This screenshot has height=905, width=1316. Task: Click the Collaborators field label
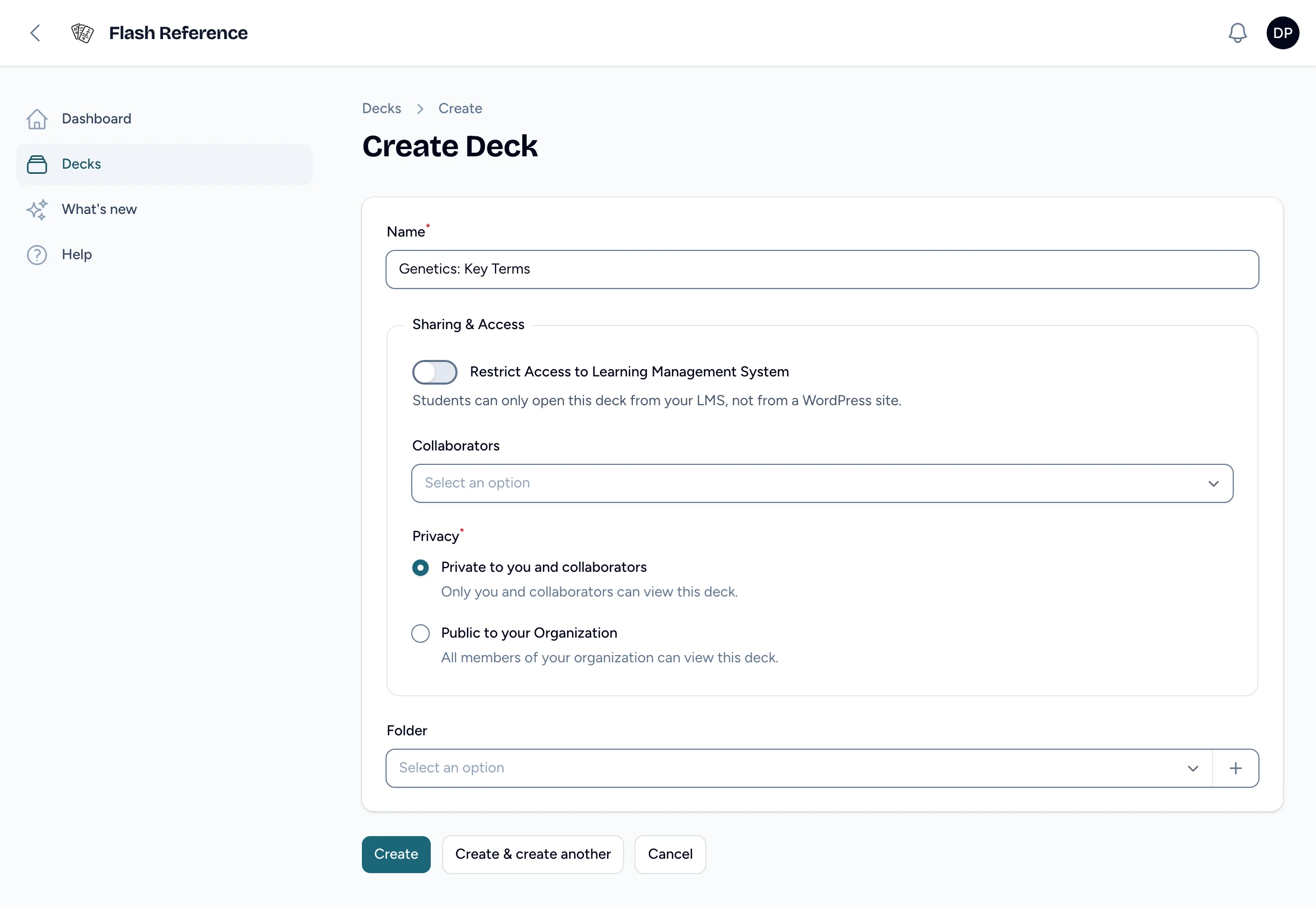[x=455, y=446]
